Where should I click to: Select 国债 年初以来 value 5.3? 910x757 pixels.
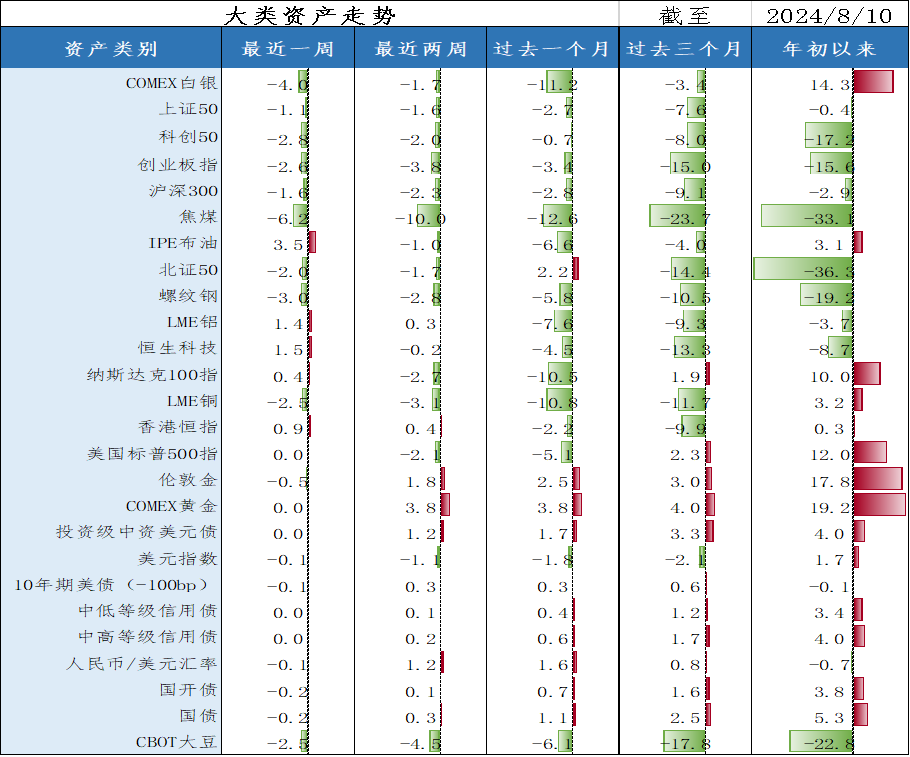(830, 716)
